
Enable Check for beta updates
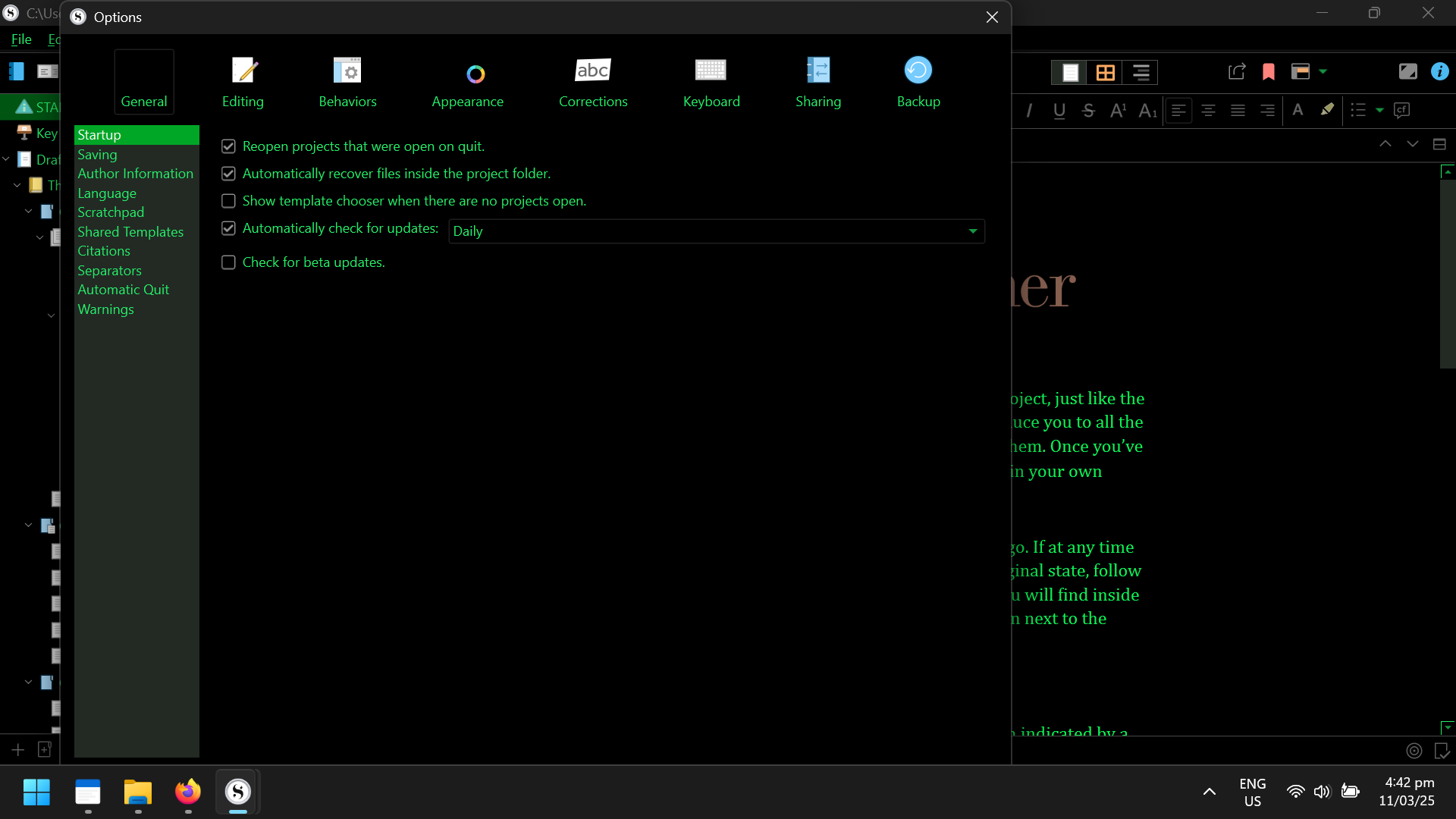pos(228,262)
